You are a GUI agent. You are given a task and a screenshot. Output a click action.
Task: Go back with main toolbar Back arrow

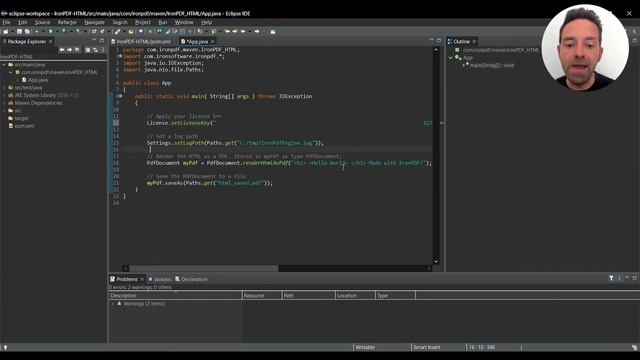[243, 31]
